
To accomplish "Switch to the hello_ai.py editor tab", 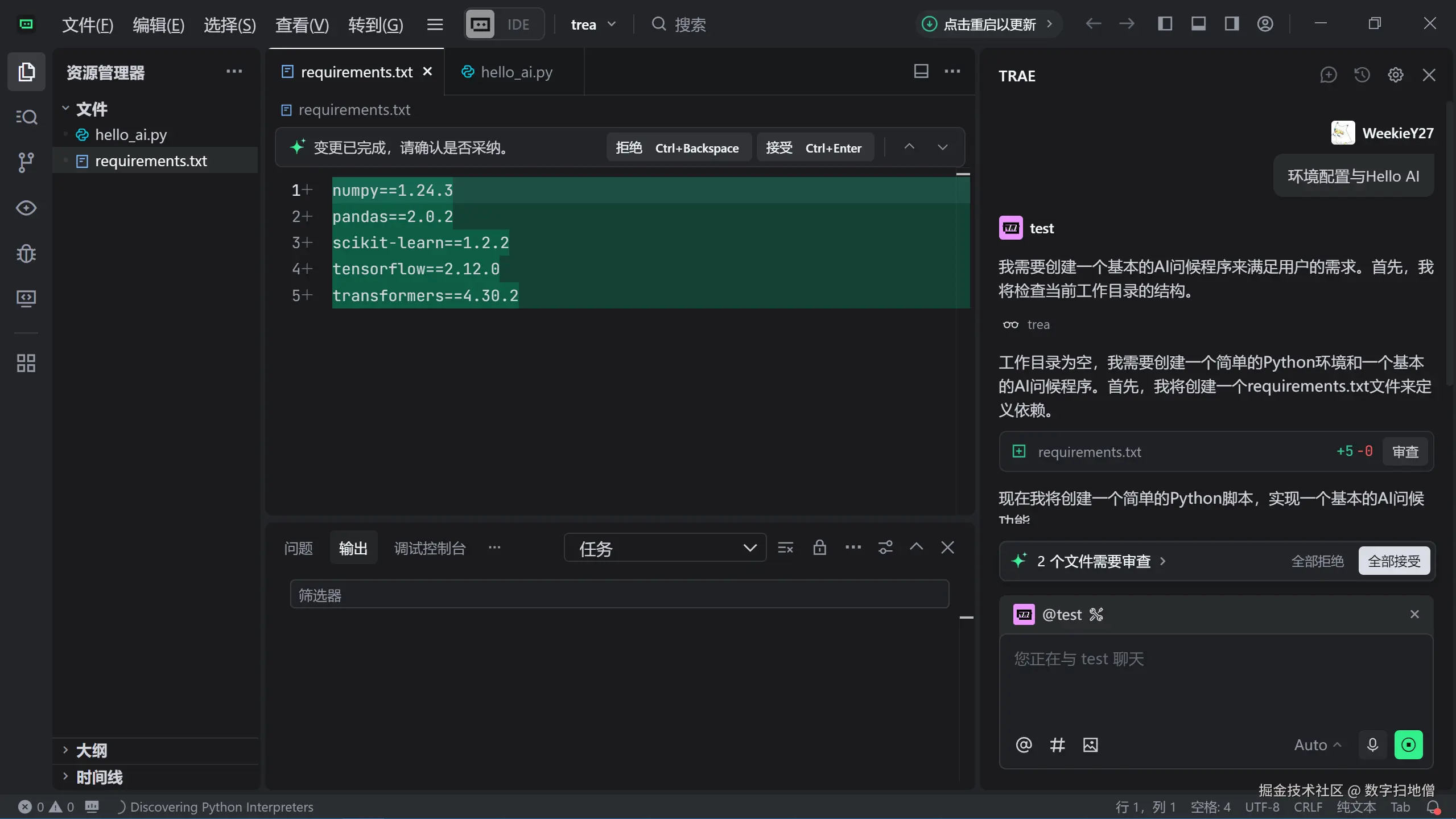I will 515,72.
